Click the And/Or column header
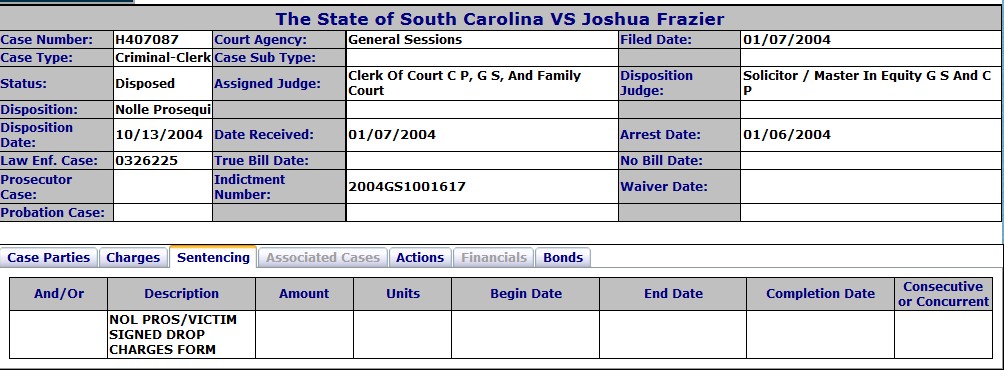Viewport: 1004px width, 370px height. coord(59,294)
